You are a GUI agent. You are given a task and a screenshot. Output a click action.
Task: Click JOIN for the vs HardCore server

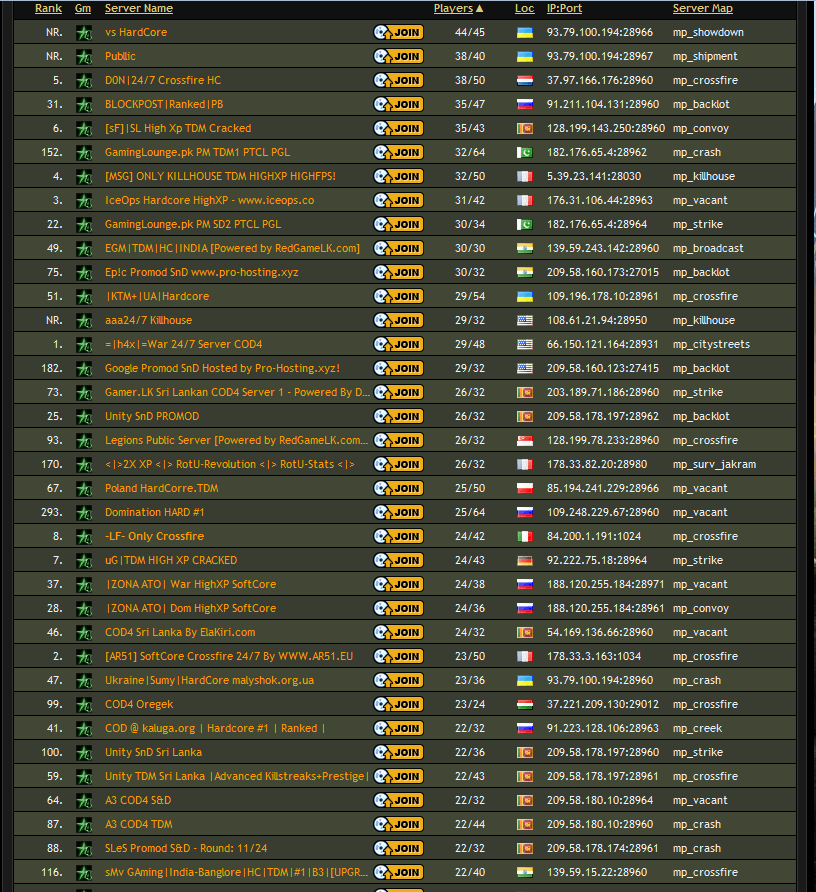pyautogui.click(x=398, y=32)
